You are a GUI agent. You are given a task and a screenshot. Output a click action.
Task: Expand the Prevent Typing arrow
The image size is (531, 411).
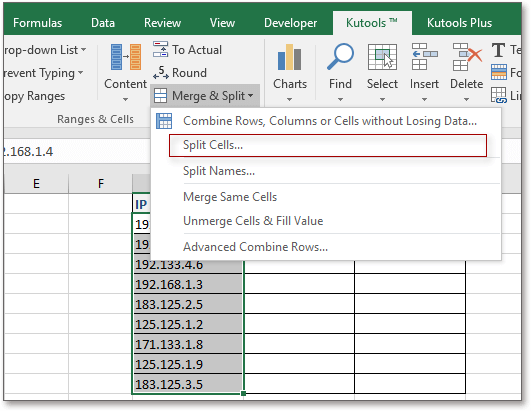[x=80, y=72]
